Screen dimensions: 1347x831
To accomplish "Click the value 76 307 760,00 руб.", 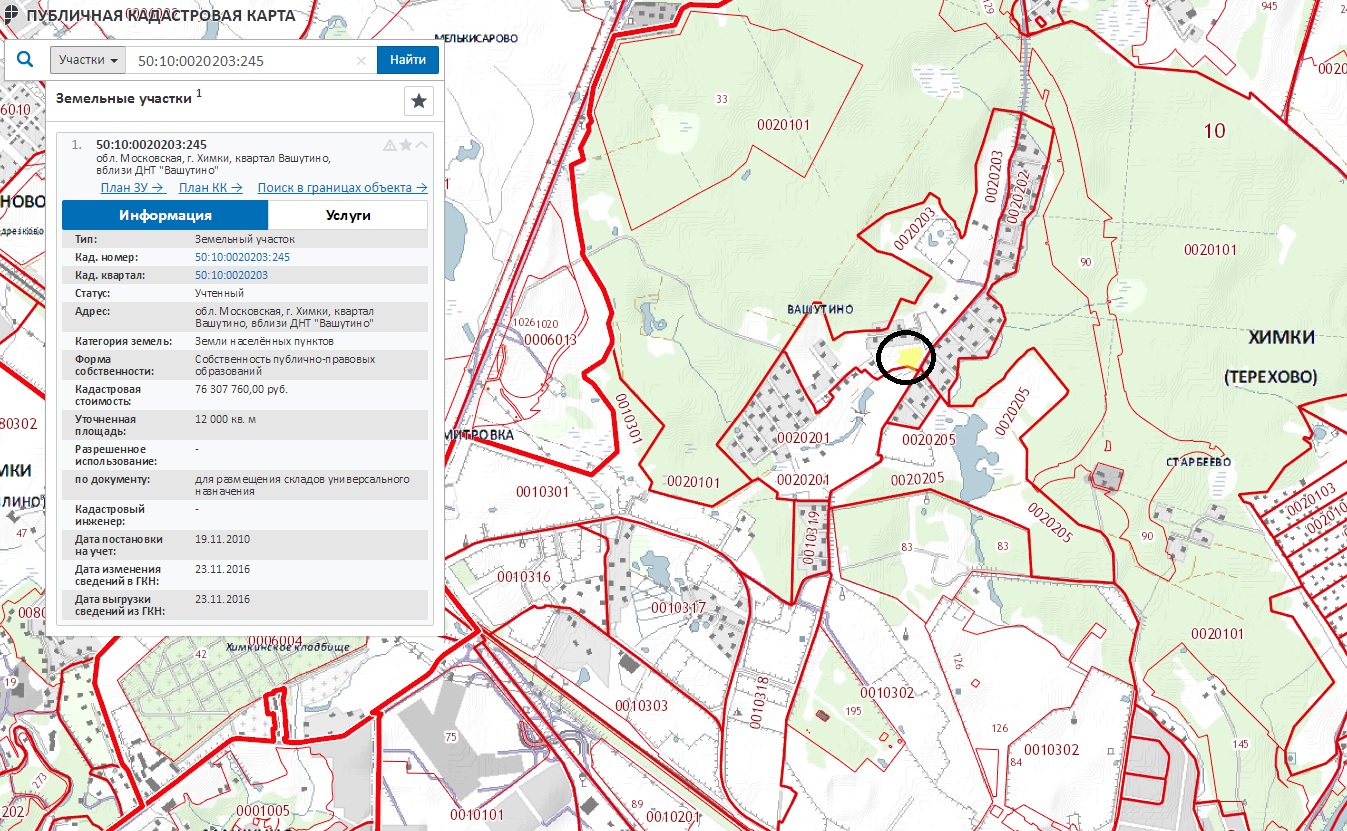I will pyautogui.click(x=241, y=389).
